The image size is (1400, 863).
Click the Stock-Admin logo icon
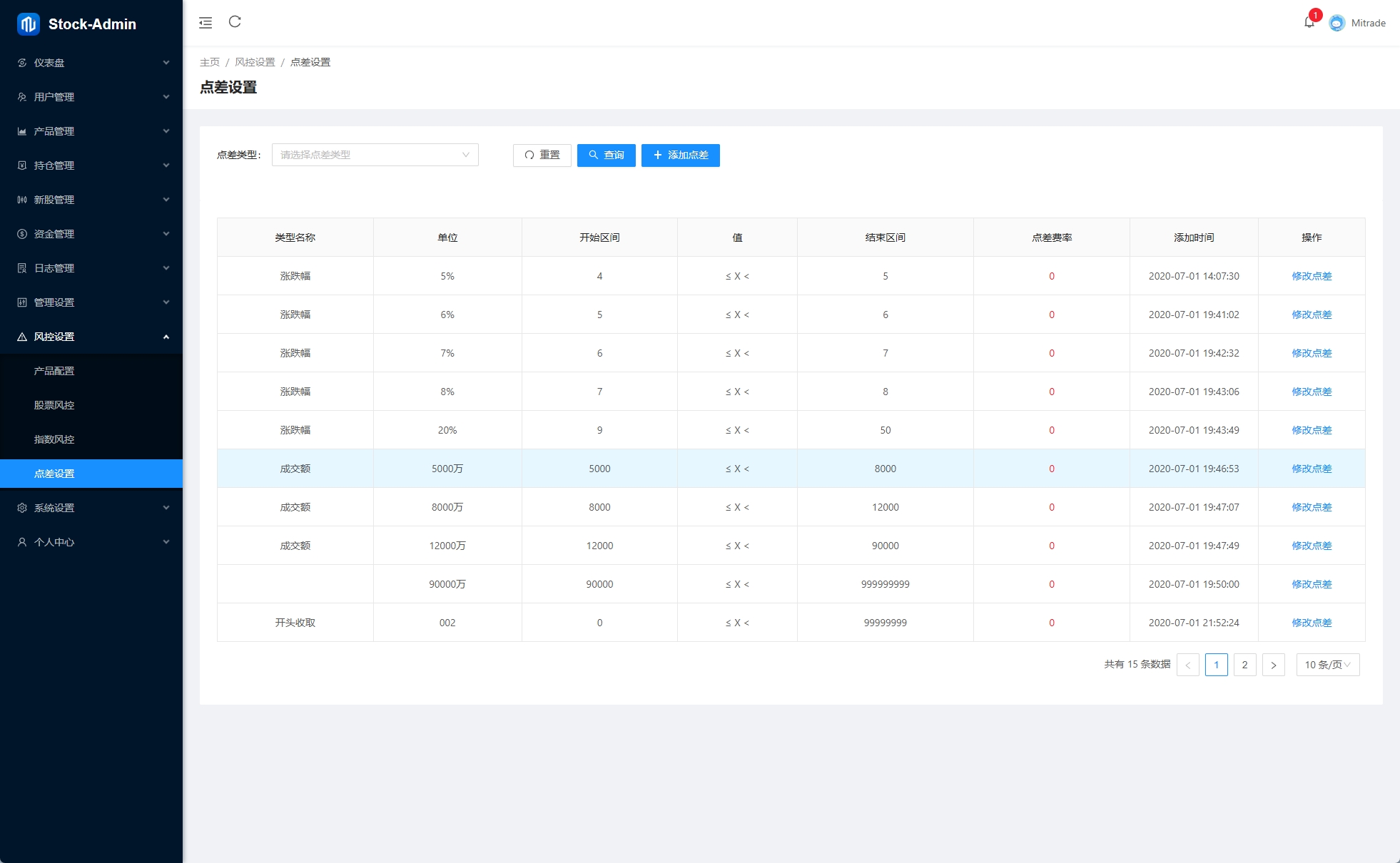(x=28, y=24)
